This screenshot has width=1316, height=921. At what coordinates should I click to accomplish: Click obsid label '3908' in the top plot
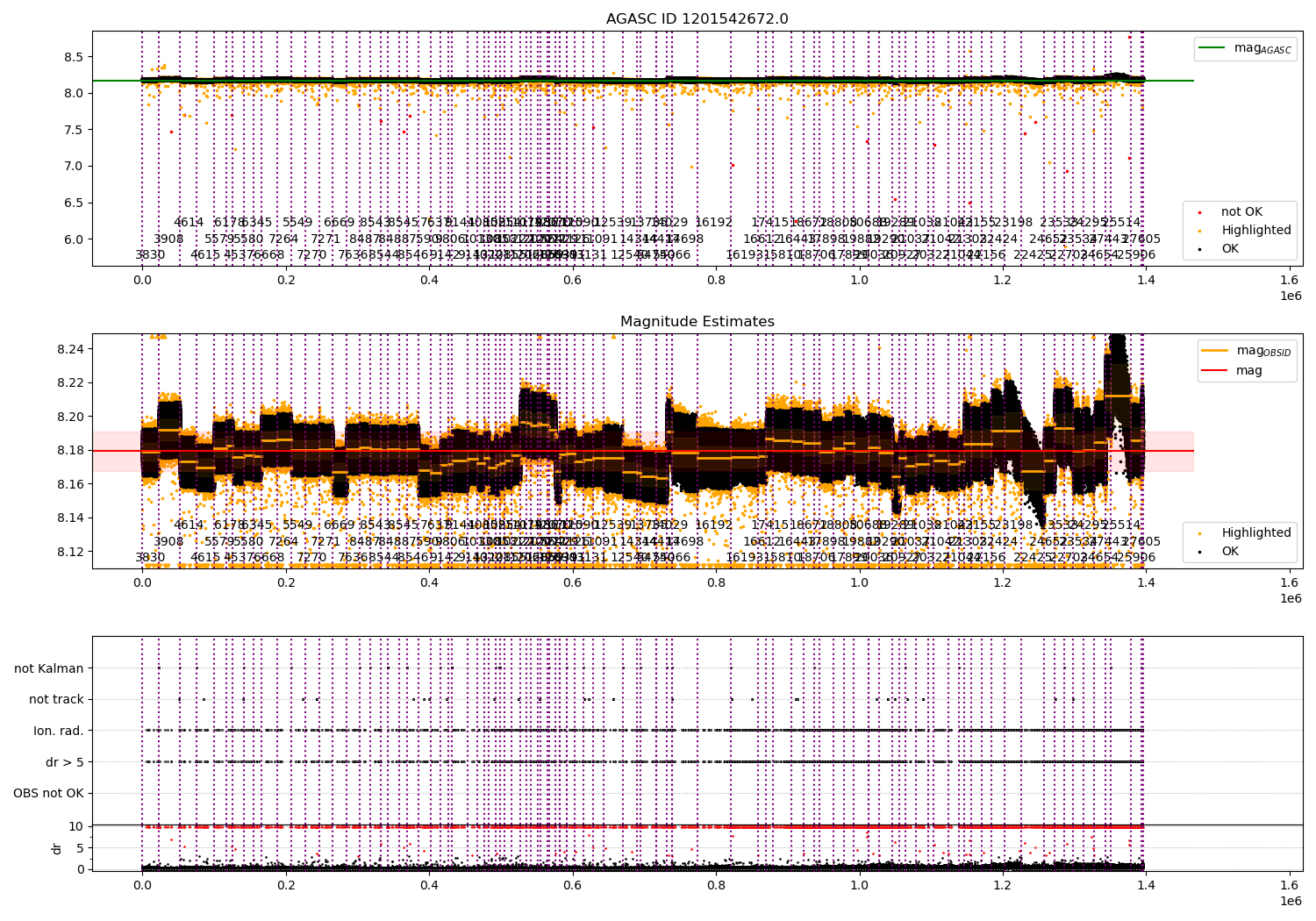(168, 239)
